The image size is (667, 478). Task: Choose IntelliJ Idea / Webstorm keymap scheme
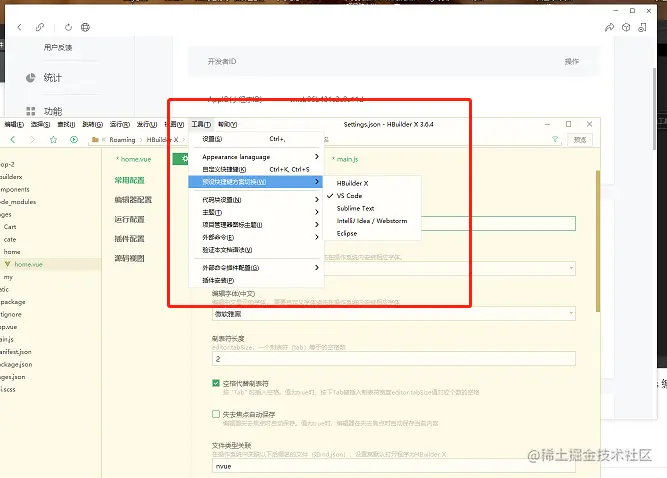coord(372,221)
